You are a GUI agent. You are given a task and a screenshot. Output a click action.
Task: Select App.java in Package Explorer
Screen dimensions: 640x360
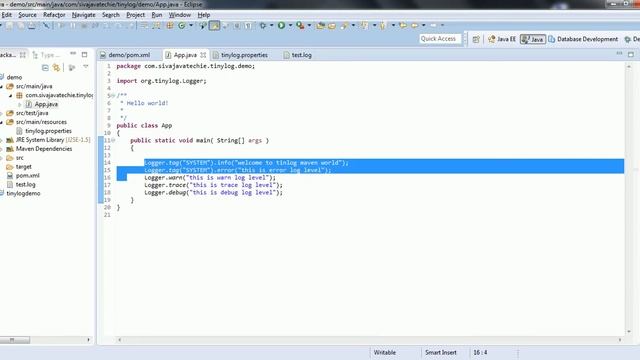tap(46, 104)
